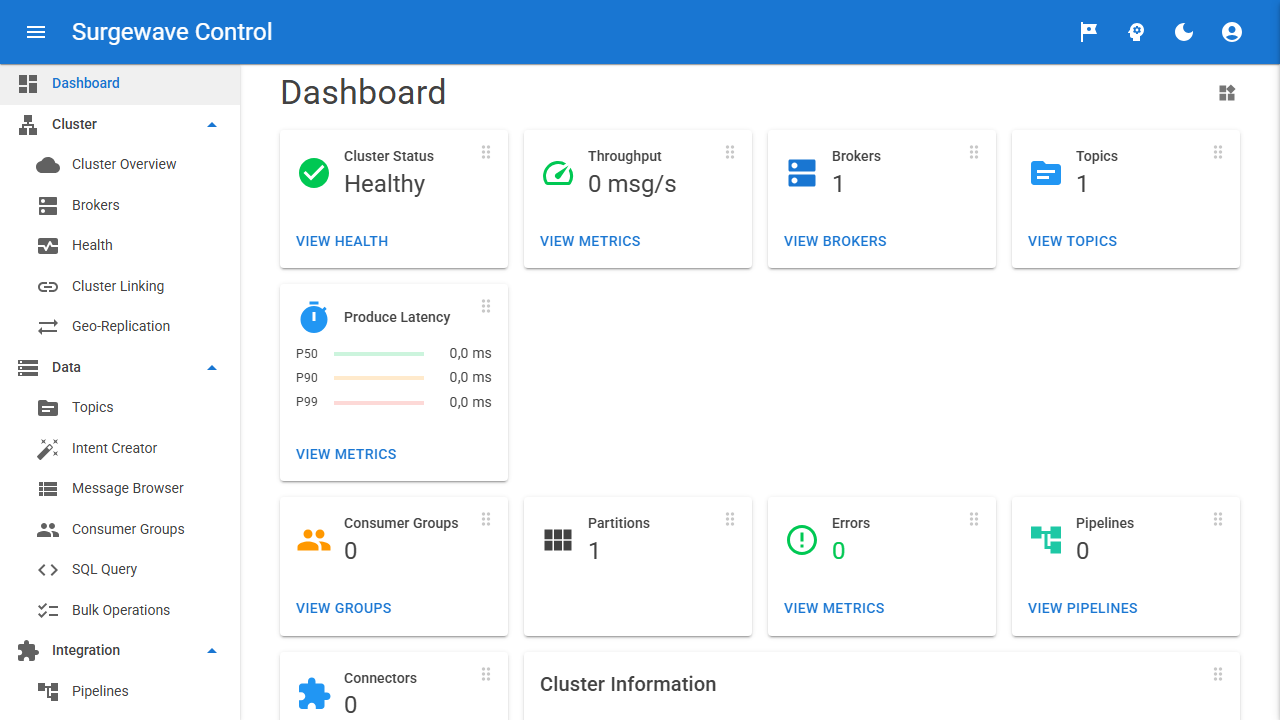The image size is (1280, 720).
Task: Open Pipelines in the sidebar
Action: coord(120,691)
